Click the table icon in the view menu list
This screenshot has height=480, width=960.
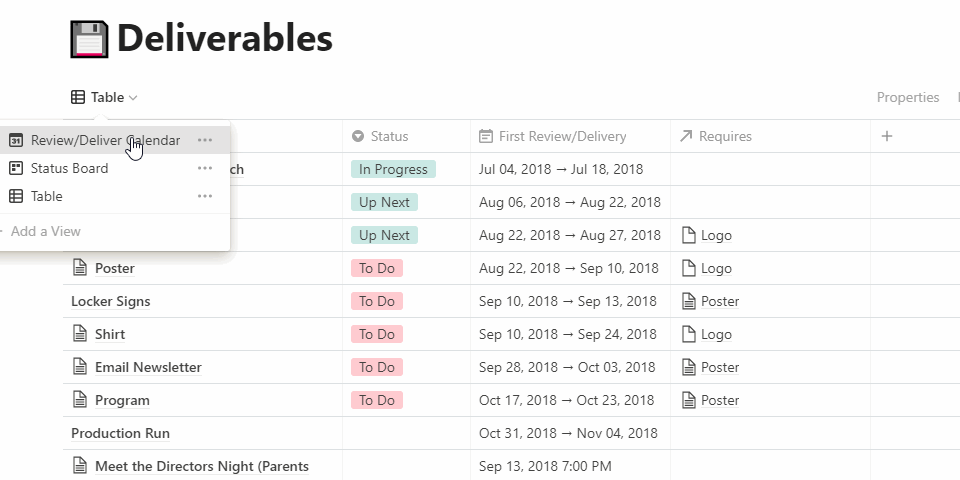16,197
